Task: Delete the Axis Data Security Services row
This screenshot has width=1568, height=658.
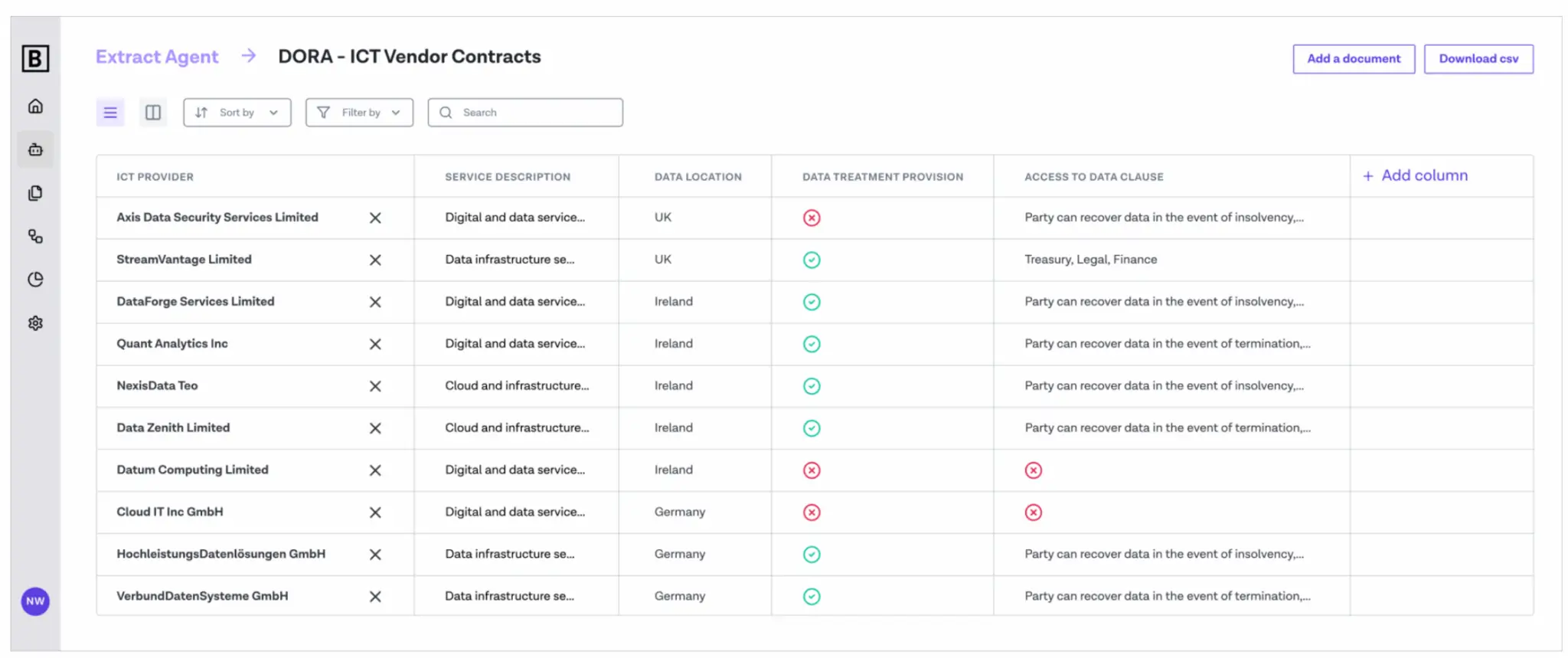Action: coord(375,218)
